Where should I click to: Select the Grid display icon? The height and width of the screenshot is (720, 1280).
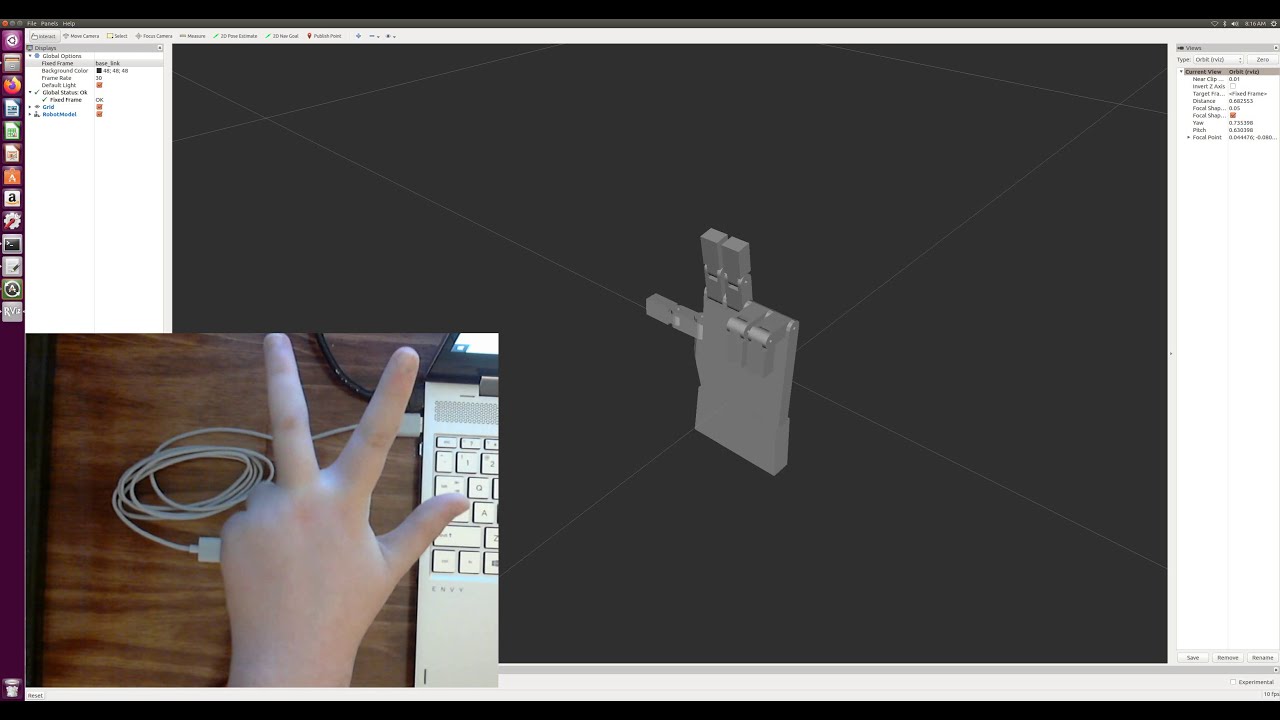tap(37, 107)
